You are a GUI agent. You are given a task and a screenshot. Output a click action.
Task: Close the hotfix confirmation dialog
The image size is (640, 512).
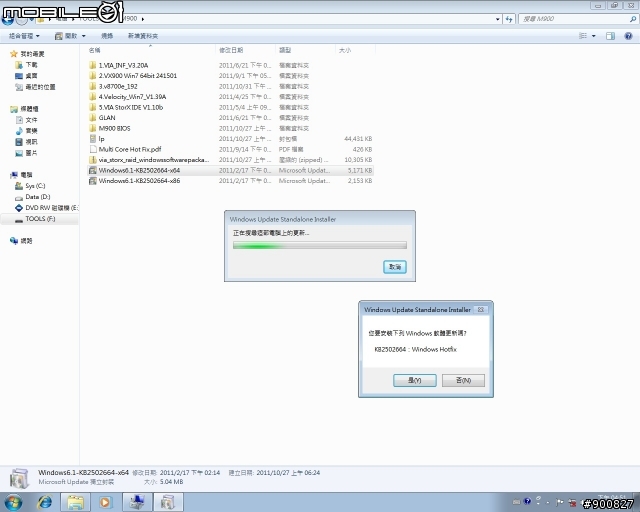pyautogui.click(x=481, y=309)
